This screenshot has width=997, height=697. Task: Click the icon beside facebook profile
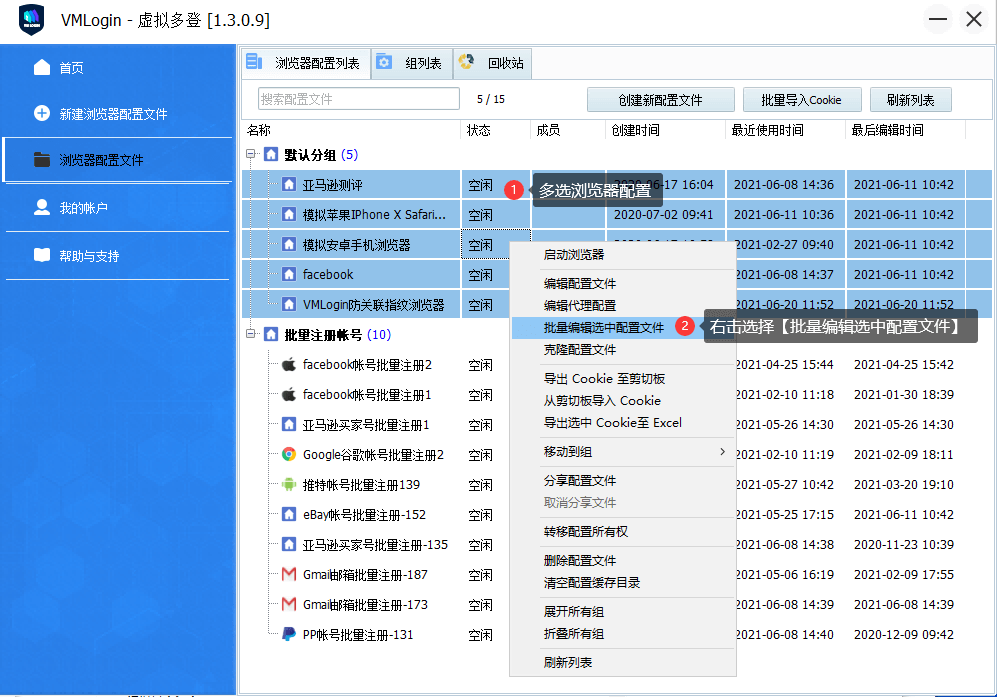[x=289, y=274]
